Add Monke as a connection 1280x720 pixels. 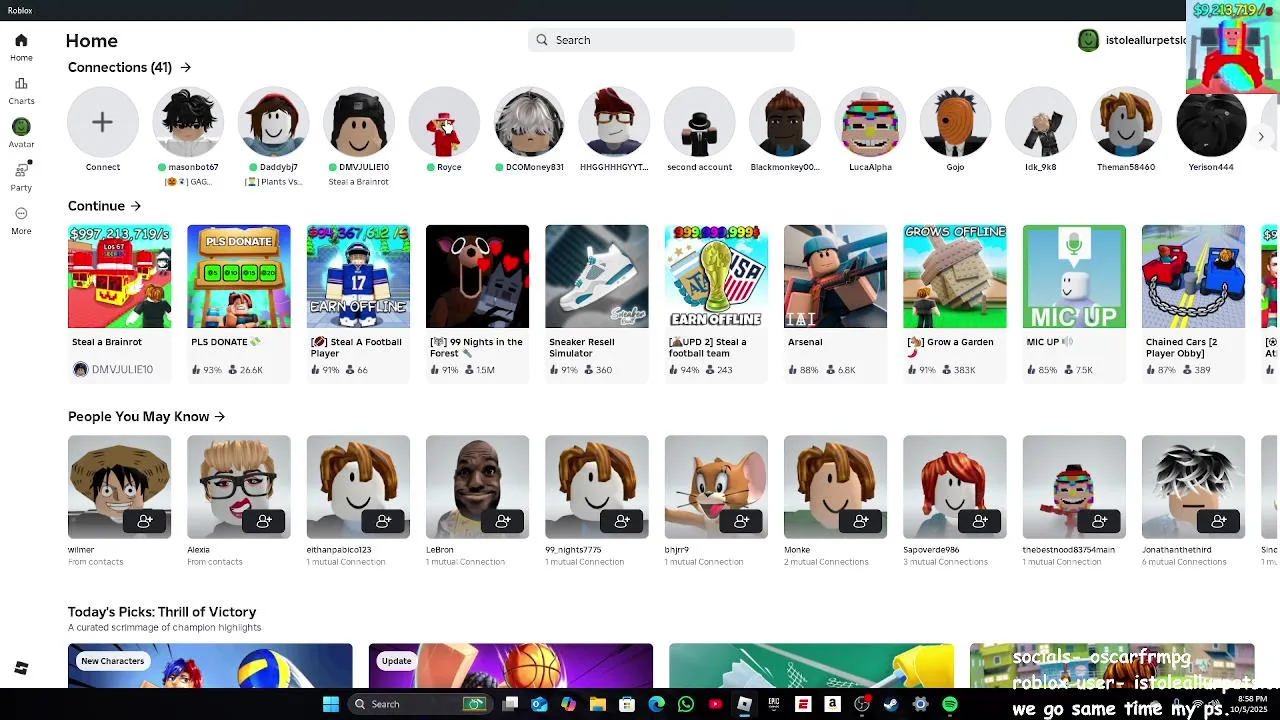click(x=861, y=521)
